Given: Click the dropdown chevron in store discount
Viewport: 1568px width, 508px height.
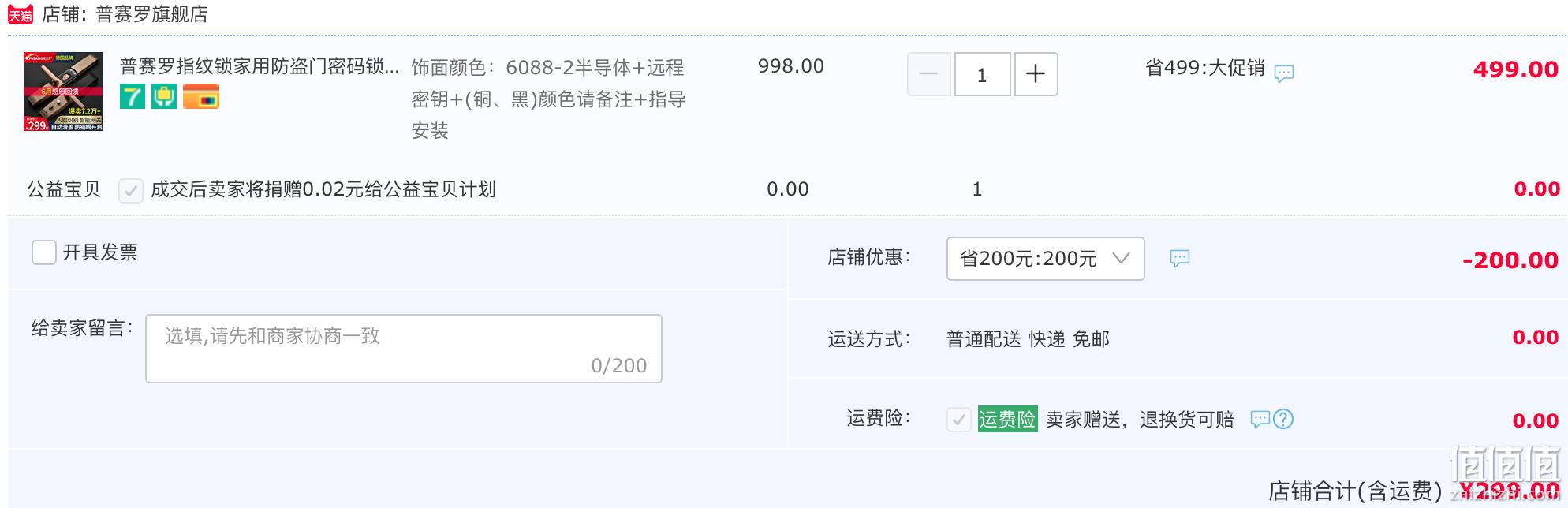Looking at the screenshot, I should coord(1121,258).
